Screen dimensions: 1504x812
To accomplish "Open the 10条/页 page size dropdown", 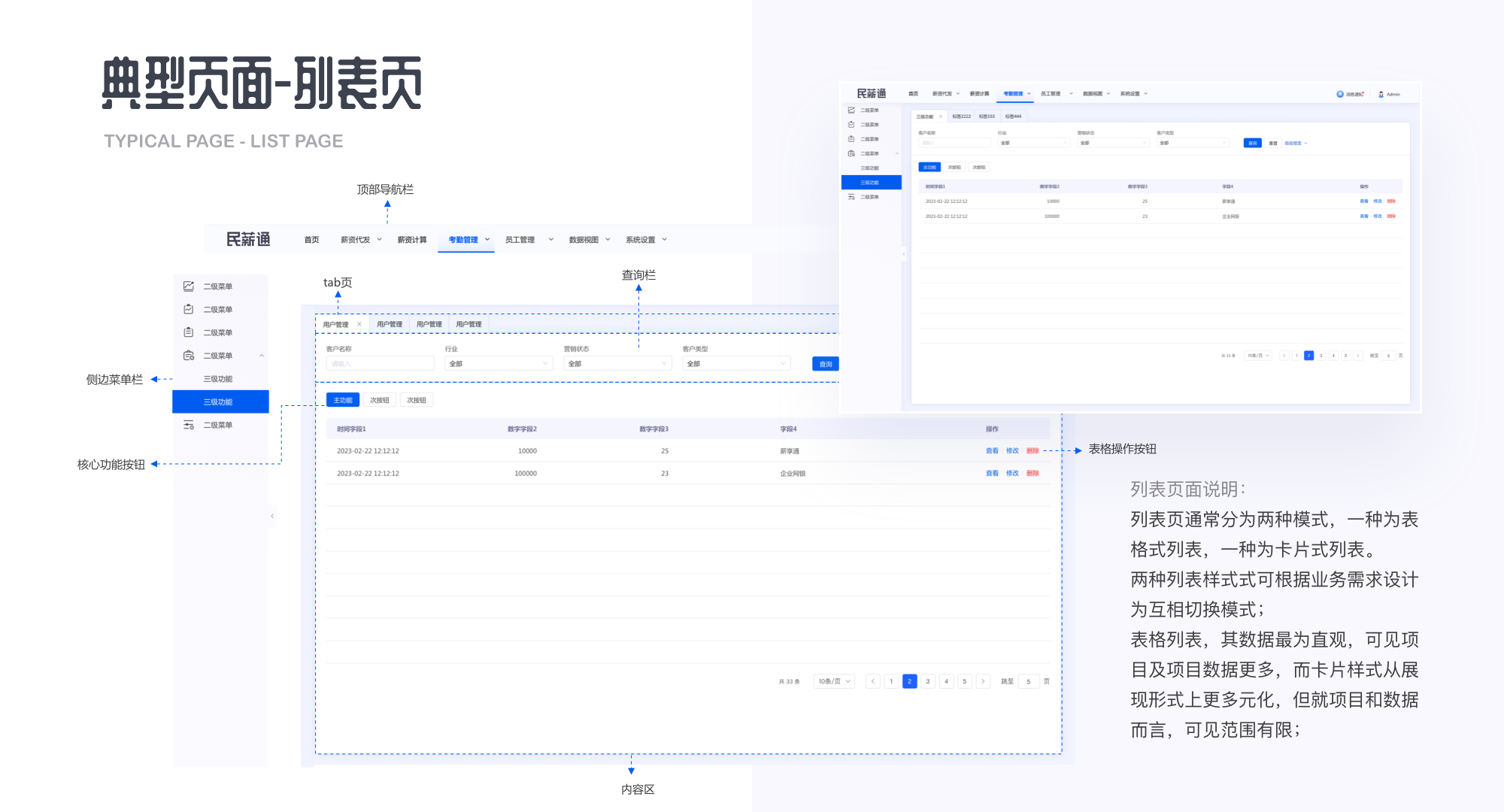I will pos(834,681).
